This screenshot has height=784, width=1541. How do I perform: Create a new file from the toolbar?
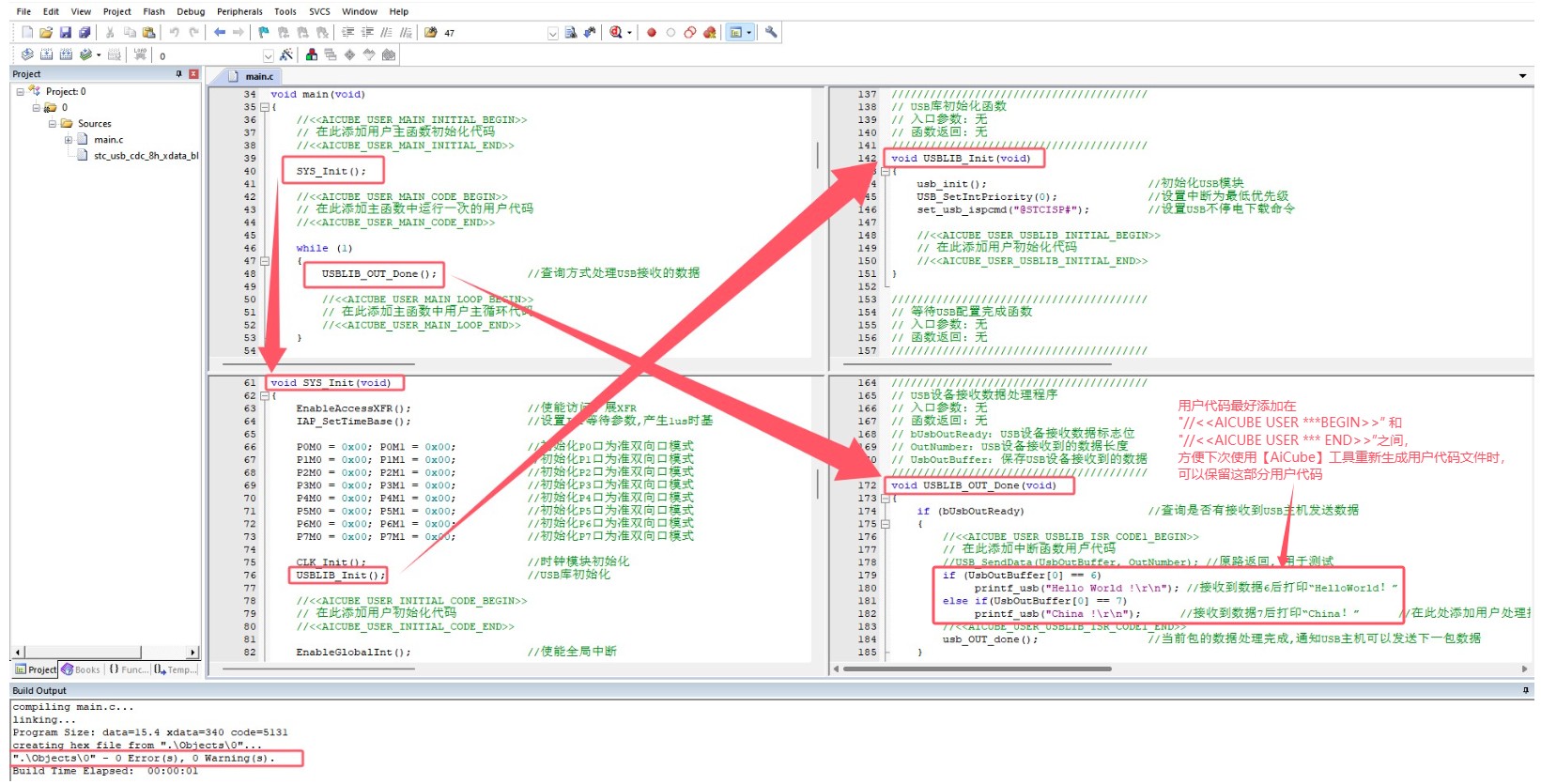[27, 32]
